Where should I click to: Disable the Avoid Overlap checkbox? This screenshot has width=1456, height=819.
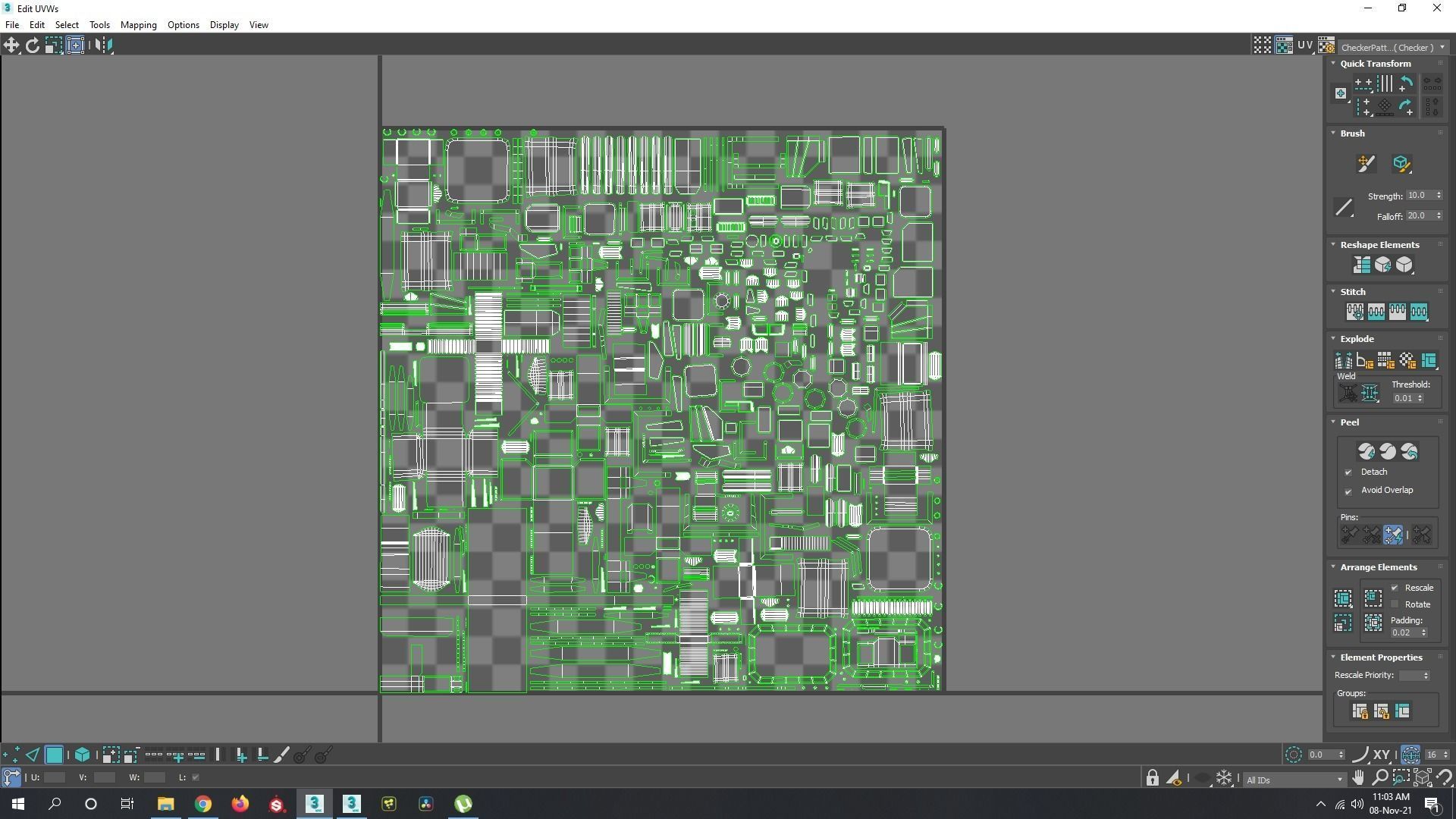pos(1348,491)
